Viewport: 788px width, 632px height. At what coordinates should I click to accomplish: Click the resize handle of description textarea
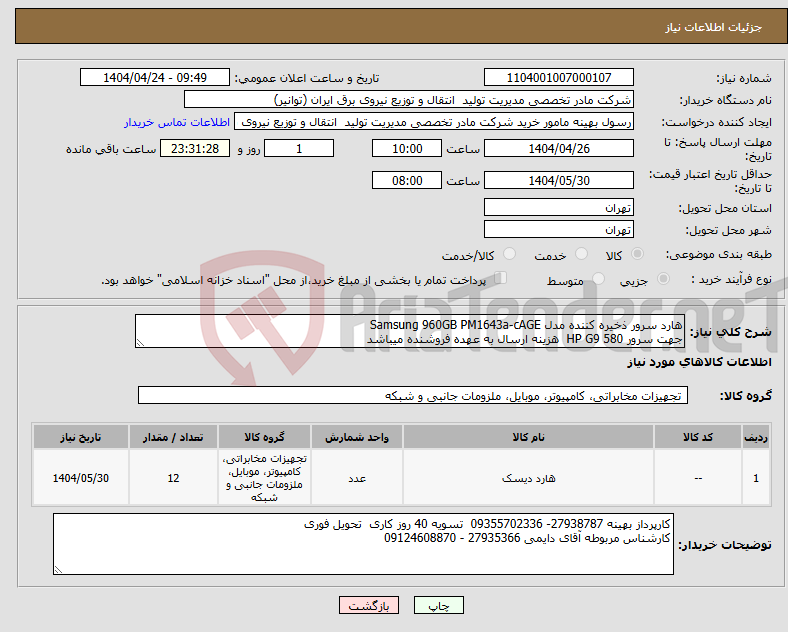[x=140, y=343]
